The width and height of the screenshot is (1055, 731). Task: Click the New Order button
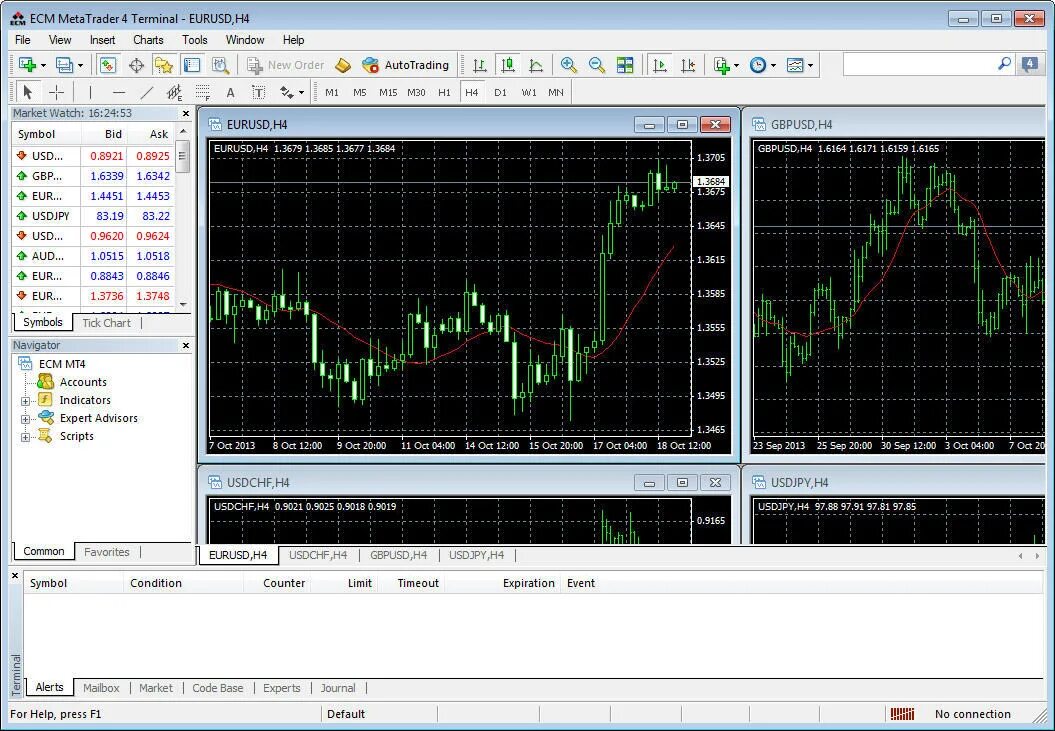pos(285,65)
